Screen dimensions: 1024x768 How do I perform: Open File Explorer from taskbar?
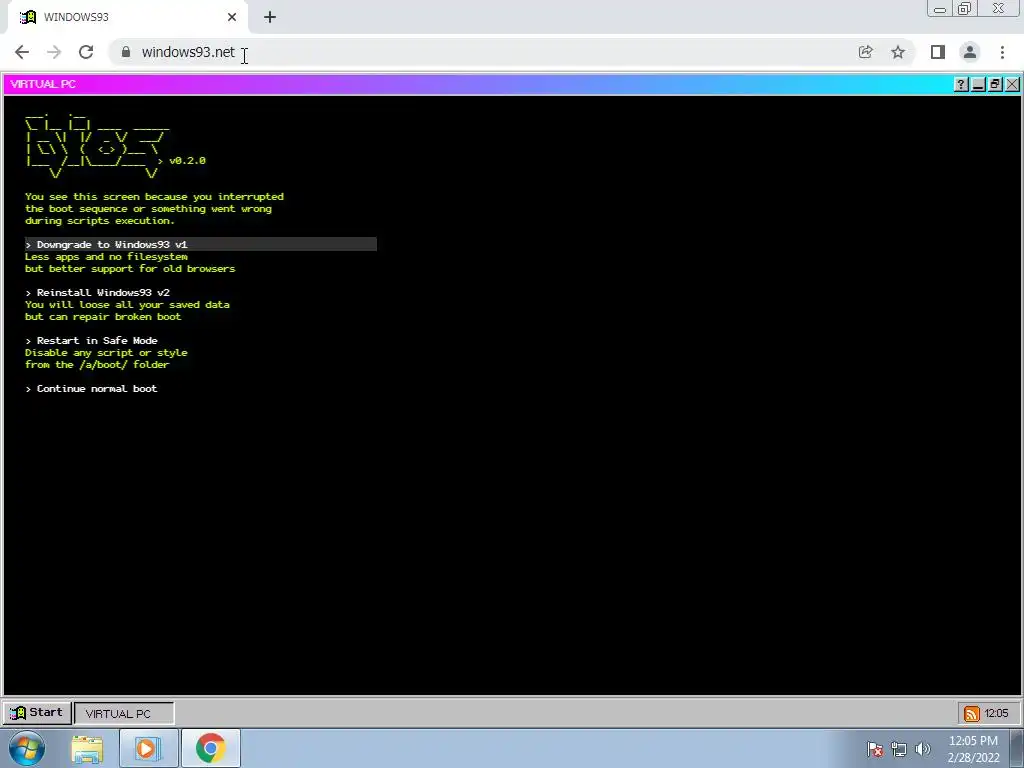pos(87,748)
